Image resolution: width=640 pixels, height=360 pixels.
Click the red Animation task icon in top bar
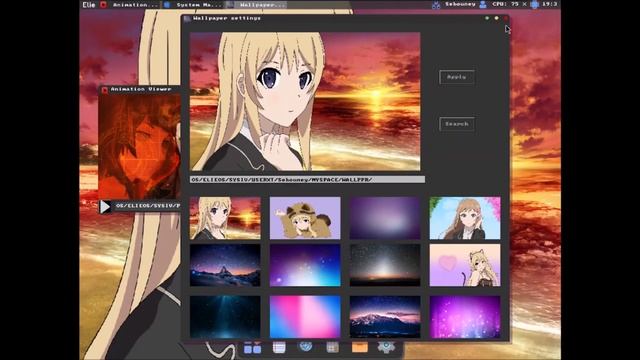(x=104, y=4)
